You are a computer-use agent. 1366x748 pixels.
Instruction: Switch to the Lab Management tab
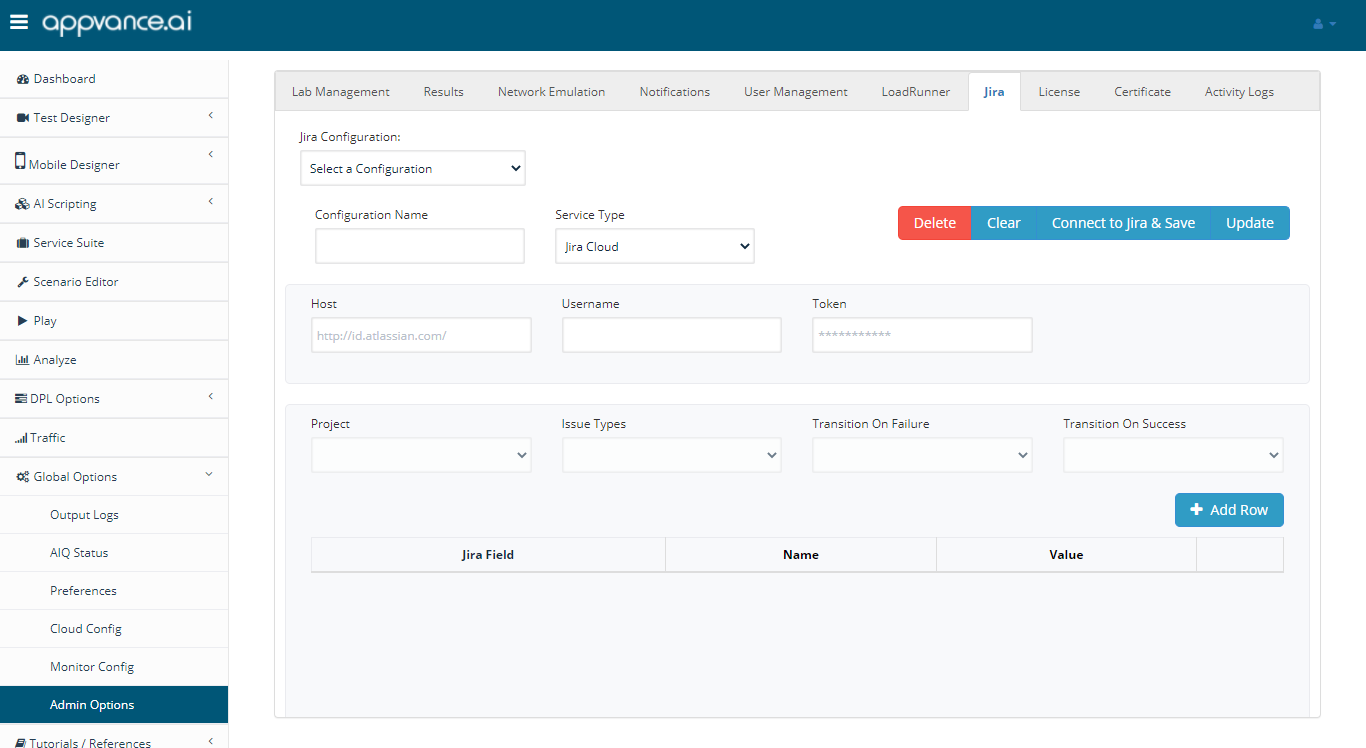[x=341, y=92]
